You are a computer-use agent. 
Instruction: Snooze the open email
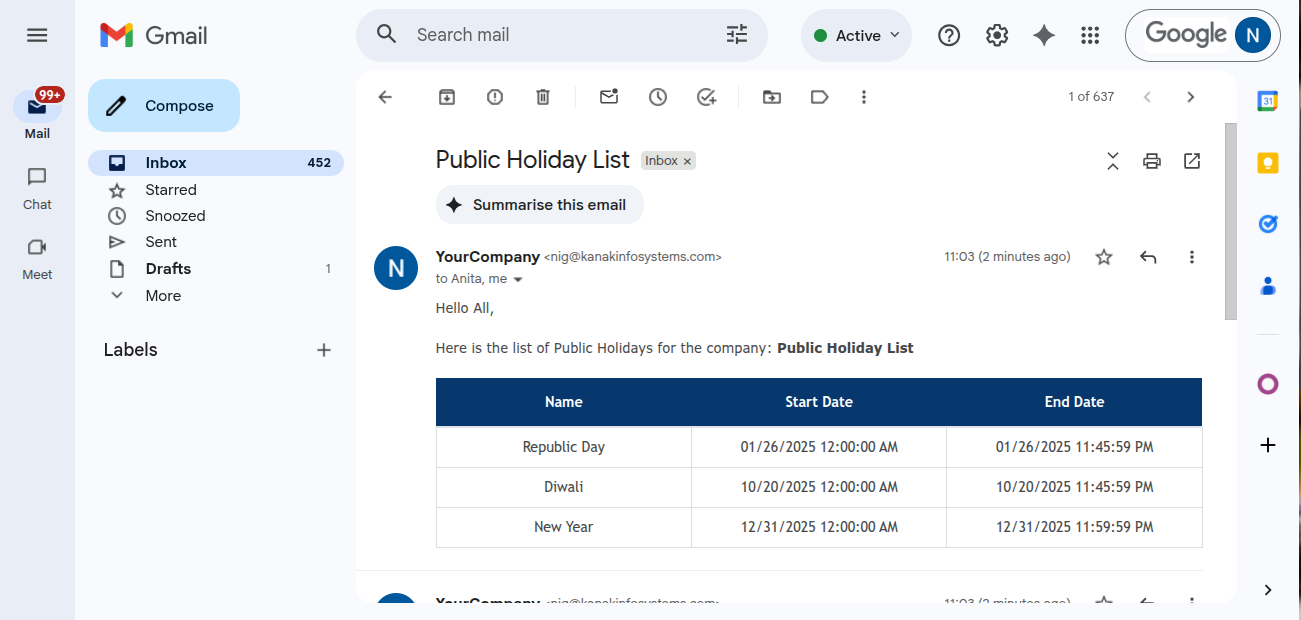click(657, 97)
